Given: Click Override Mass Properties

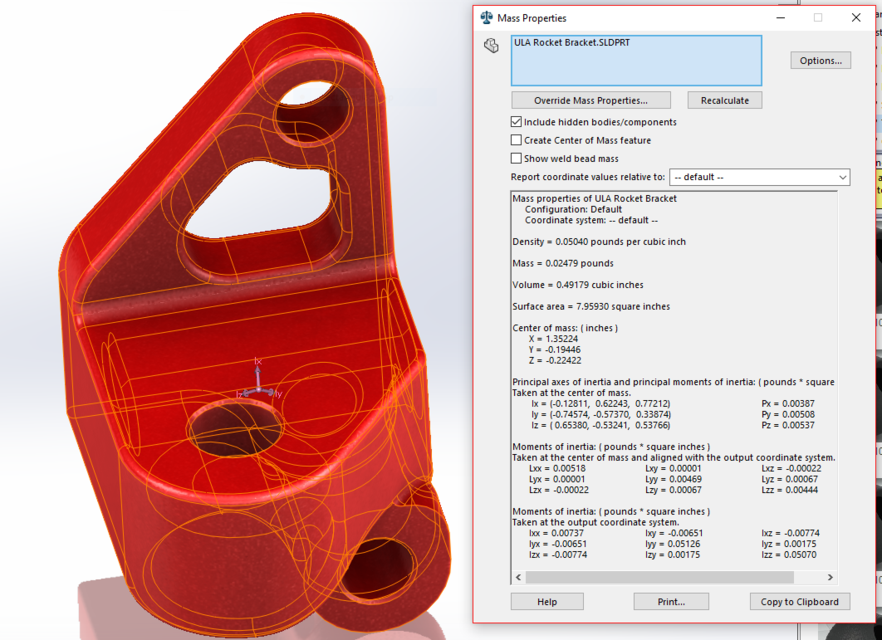Looking at the screenshot, I should (590, 100).
